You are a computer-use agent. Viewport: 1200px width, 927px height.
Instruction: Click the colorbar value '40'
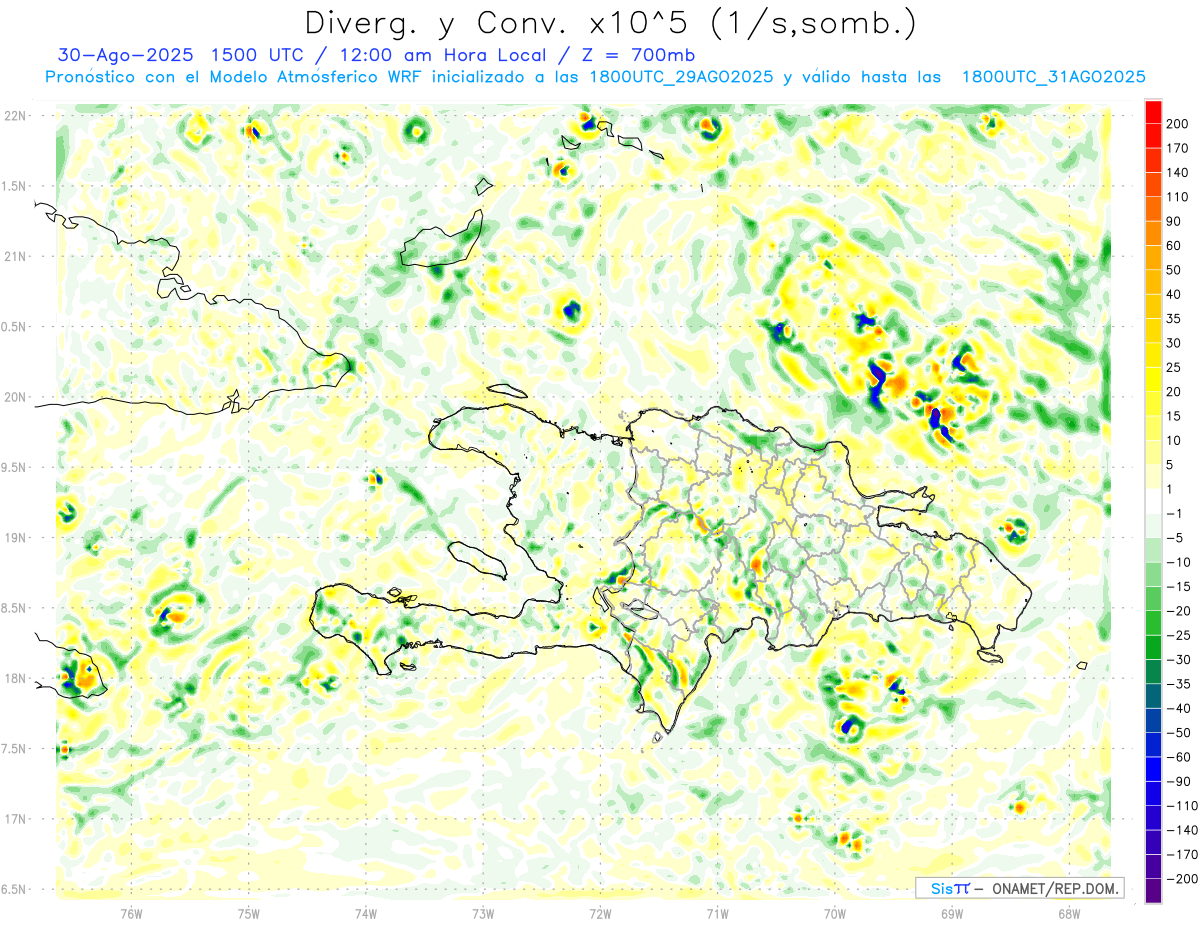[1176, 294]
